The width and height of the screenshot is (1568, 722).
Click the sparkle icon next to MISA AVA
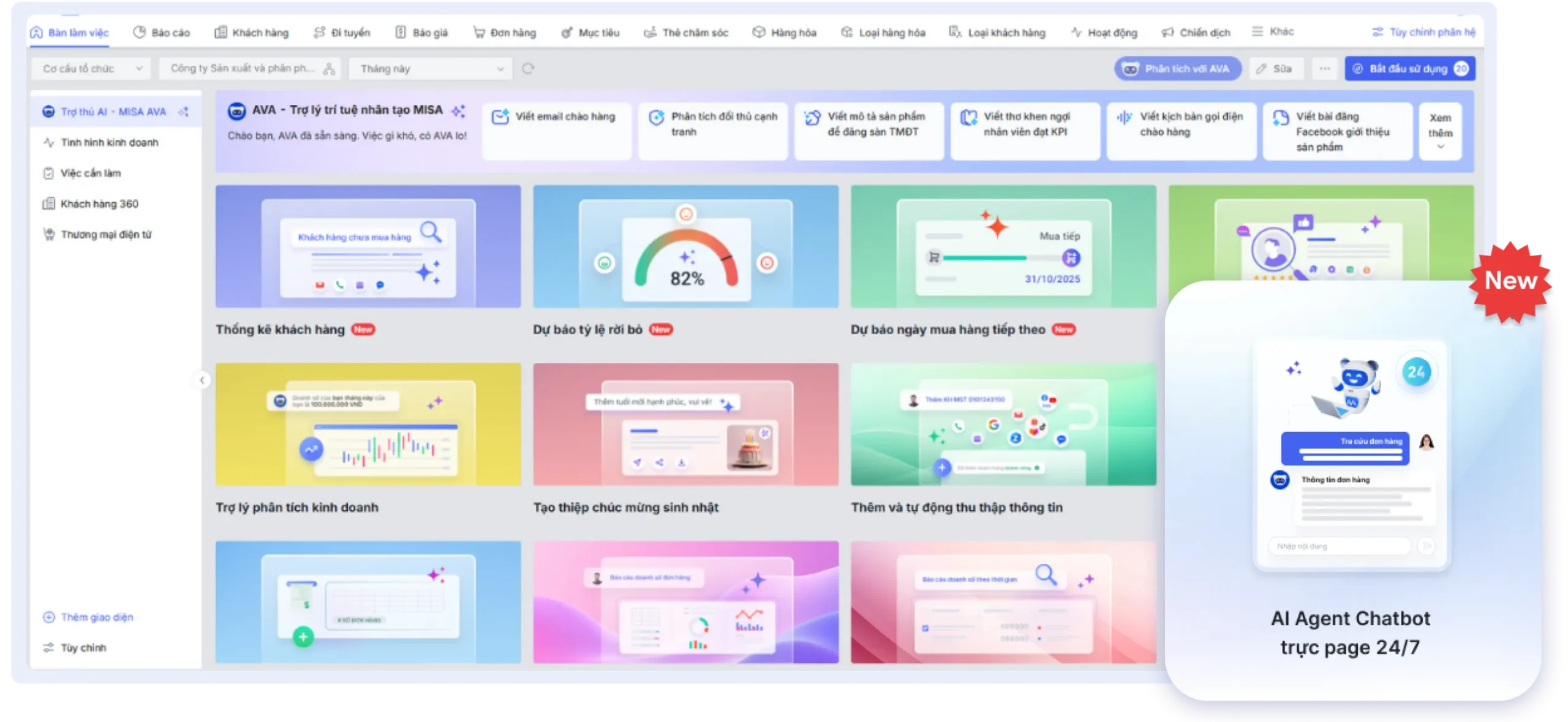(x=183, y=112)
